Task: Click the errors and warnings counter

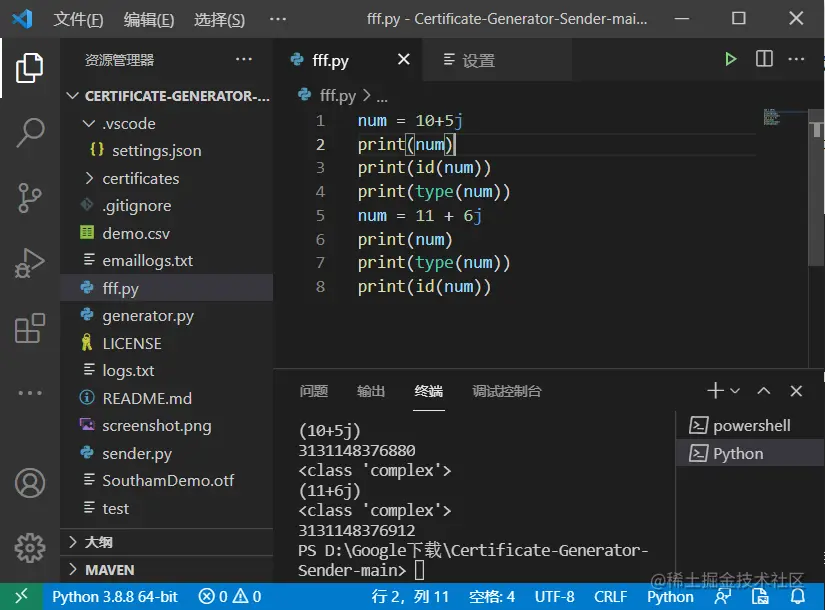Action: point(230,596)
